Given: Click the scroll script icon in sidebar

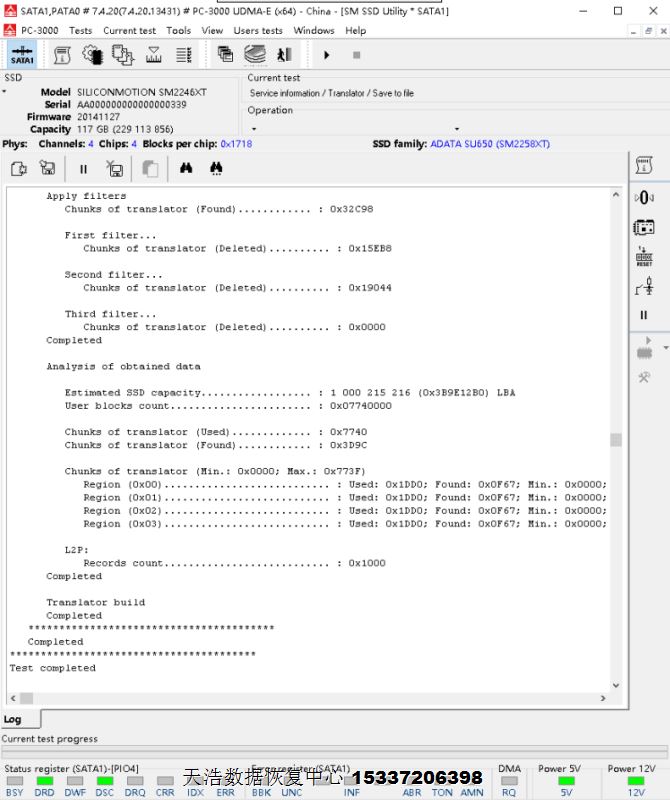Looking at the screenshot, I should (x=644, y=164).
